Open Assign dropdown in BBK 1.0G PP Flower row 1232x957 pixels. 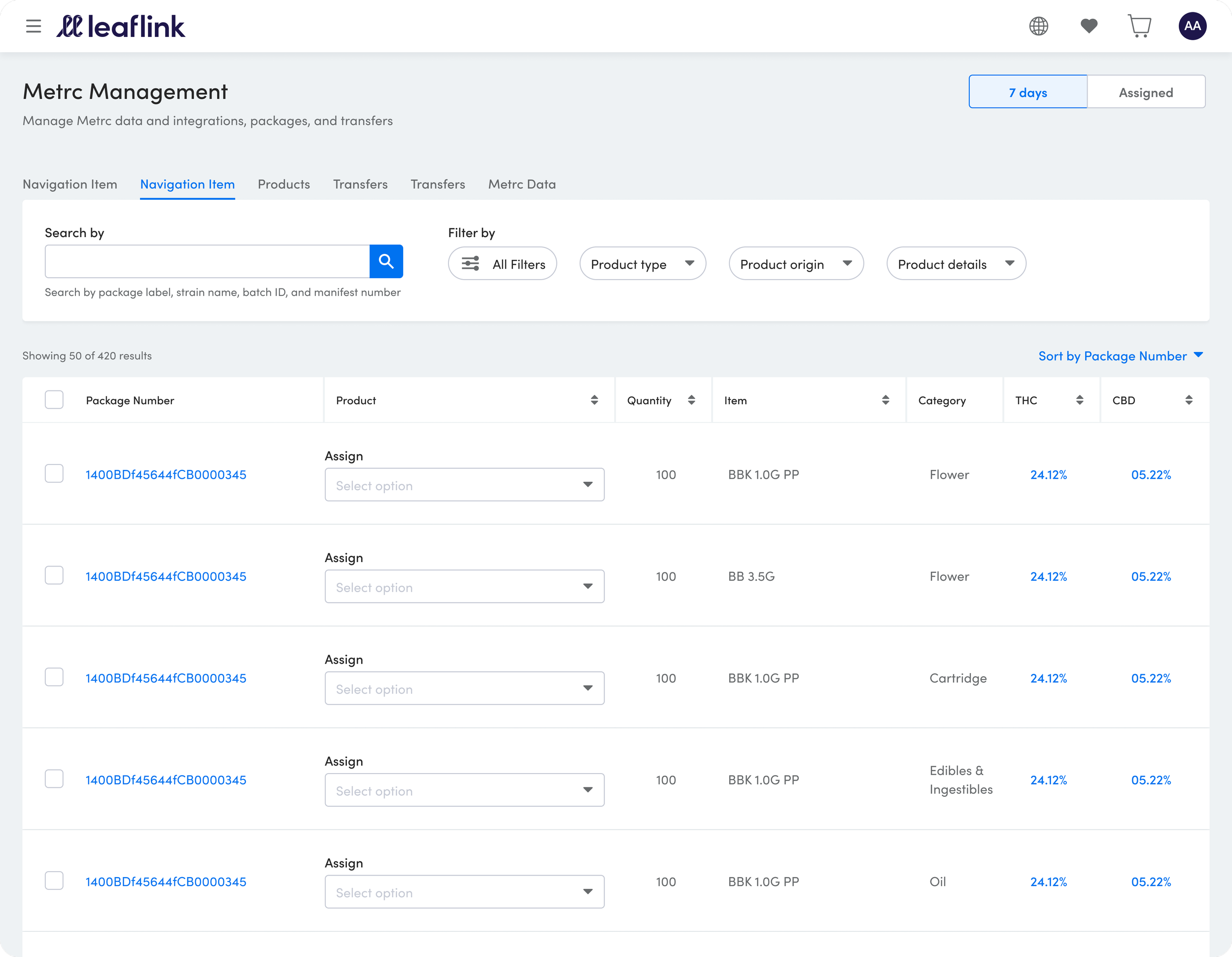(x=464, y=485)
